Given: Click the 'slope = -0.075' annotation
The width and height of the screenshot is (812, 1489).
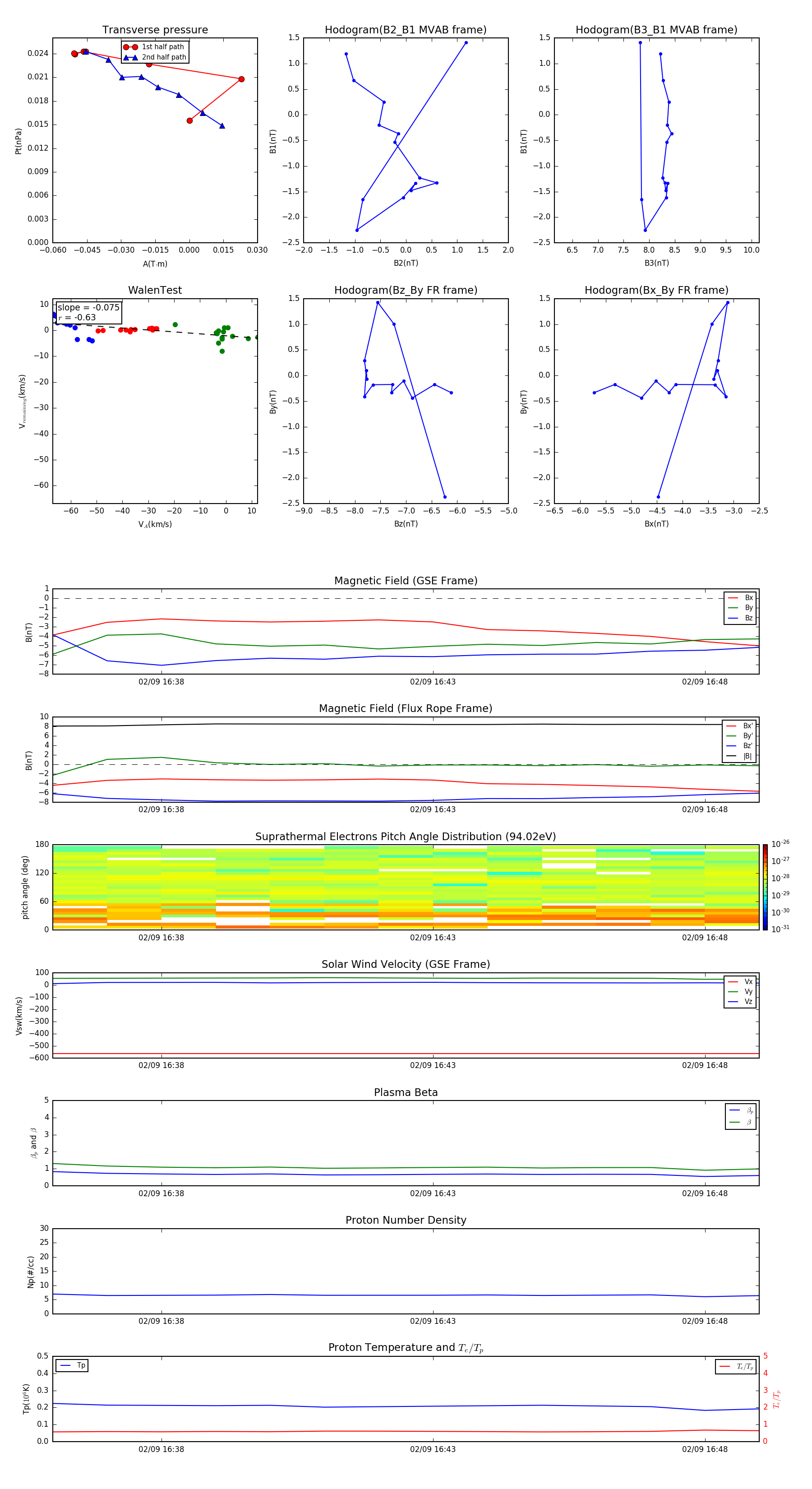Looking at the screenshot, I should (x=88, y=308).
